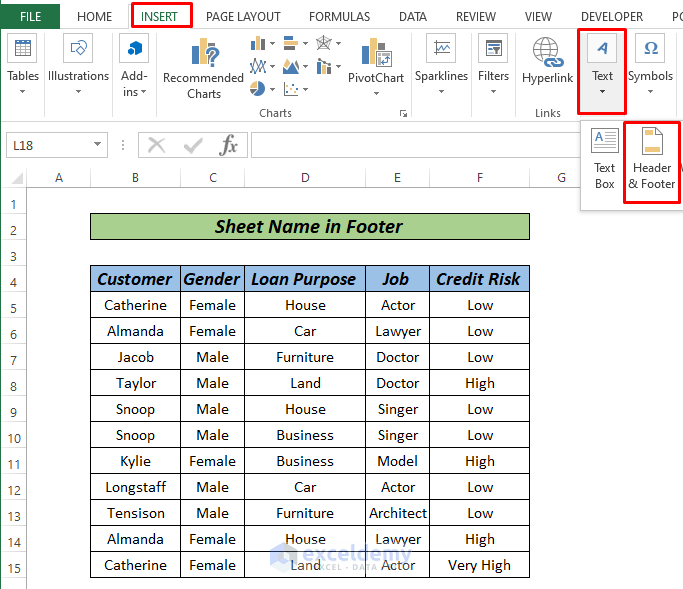Click the Recommended Charts icon
The height and width of the screenshot is (589, 683).
click(x=204, y=52)
